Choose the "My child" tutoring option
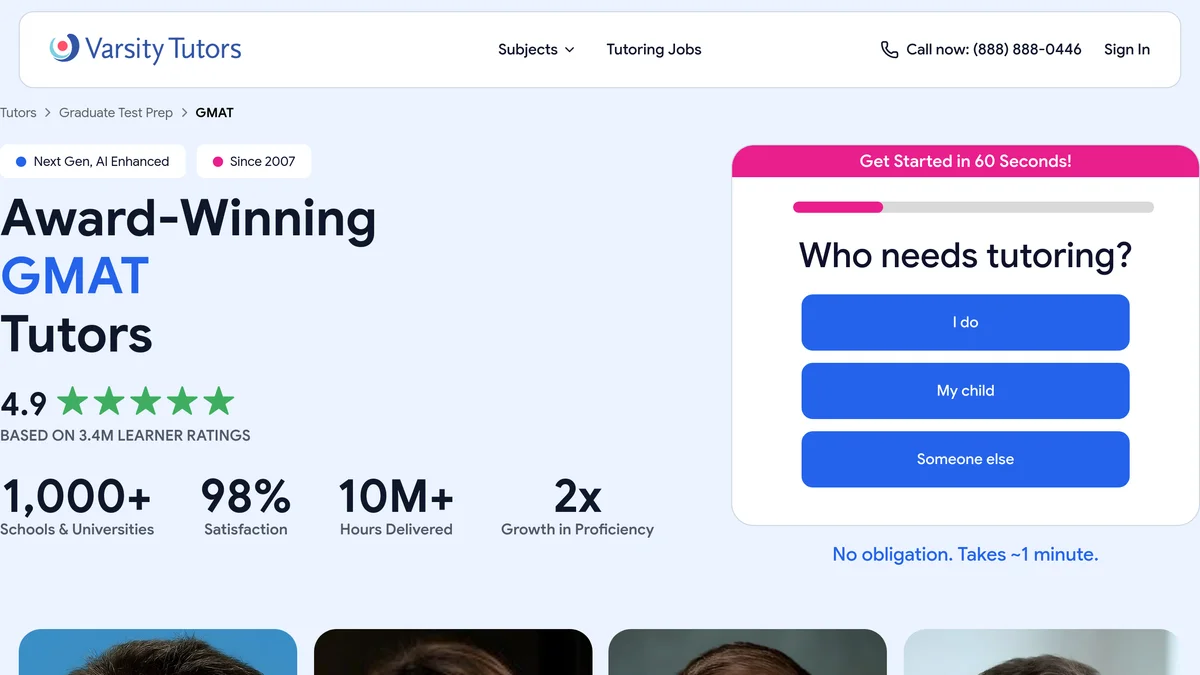The width and height of the screenshot is (1200, 675). tap(965, 391)
